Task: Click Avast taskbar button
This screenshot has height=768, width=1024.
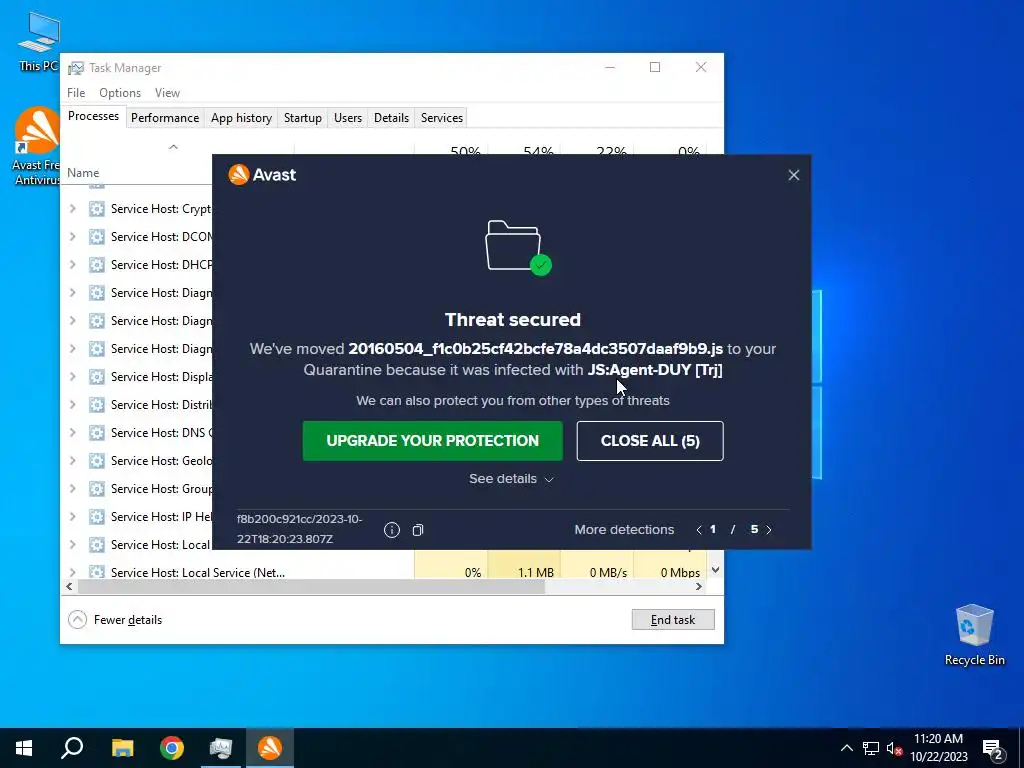Action: pos(270,748)
